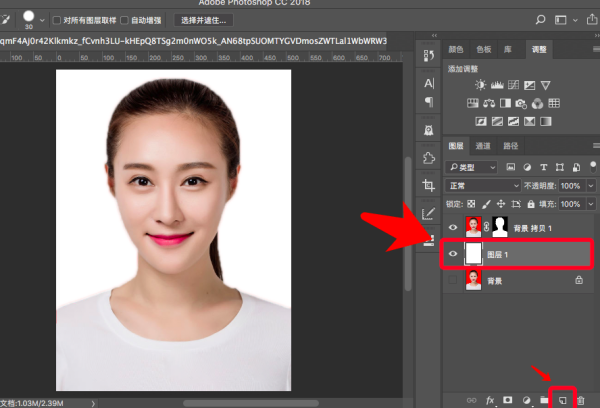Open the 填充 slider dropdown arrow

[591, 204]
